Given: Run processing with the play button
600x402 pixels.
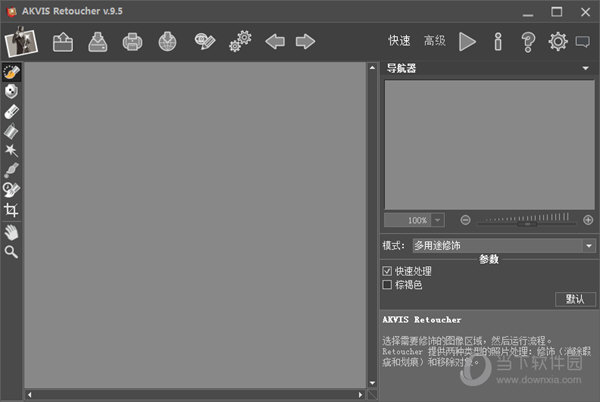Looking at the screenshot, I should click(x=467, y=41).
